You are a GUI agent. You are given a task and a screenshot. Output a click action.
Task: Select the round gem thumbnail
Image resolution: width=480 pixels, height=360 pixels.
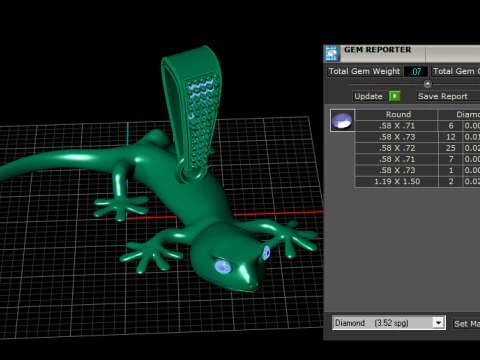(342, 120)
